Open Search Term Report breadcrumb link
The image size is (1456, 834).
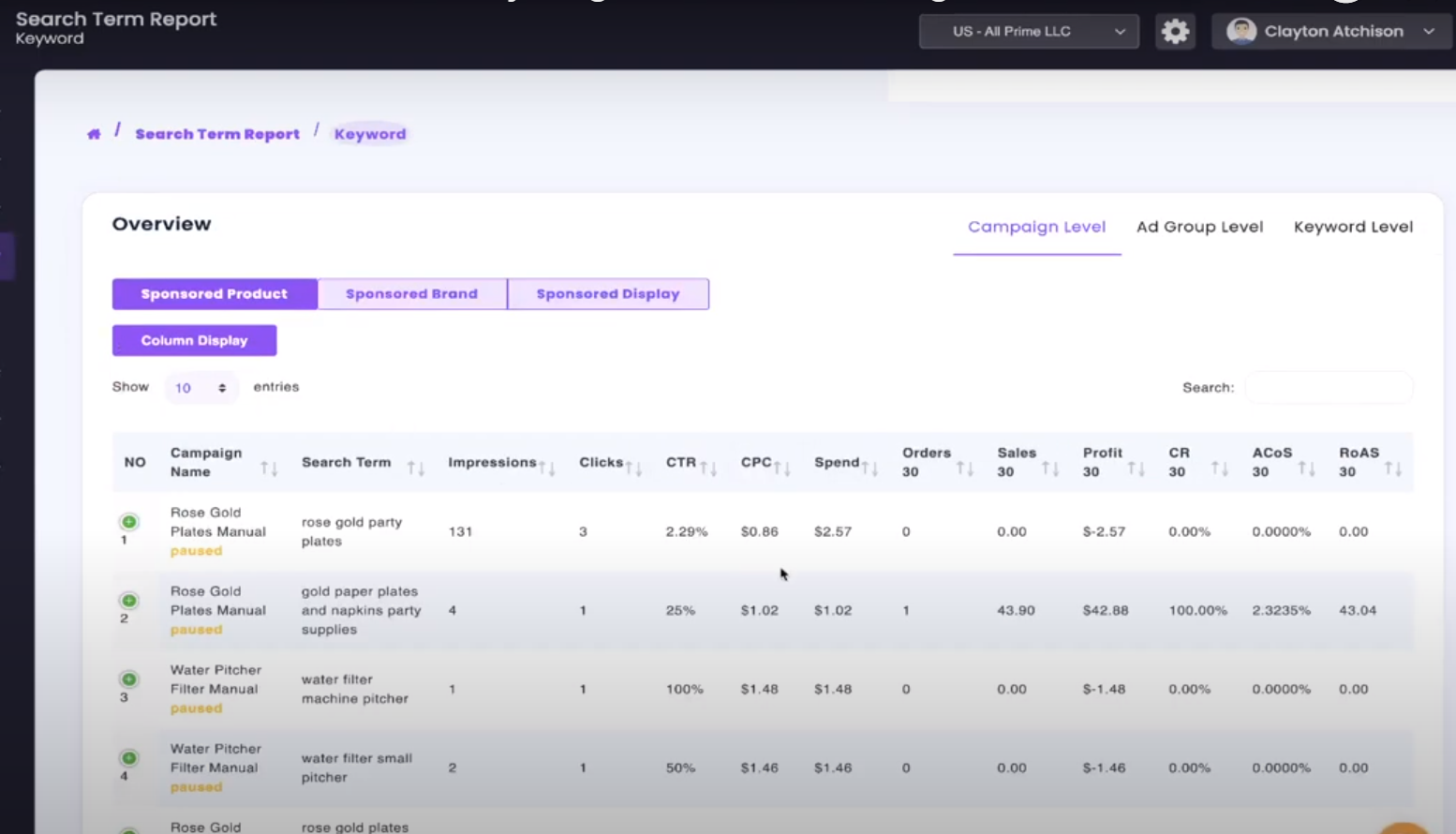pos(217,134)
